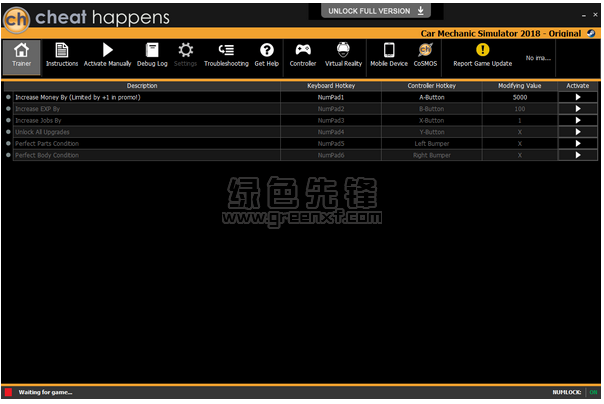Click the Modifying Value column header
This screenshot has height=404, width=604.
(519, 85)
